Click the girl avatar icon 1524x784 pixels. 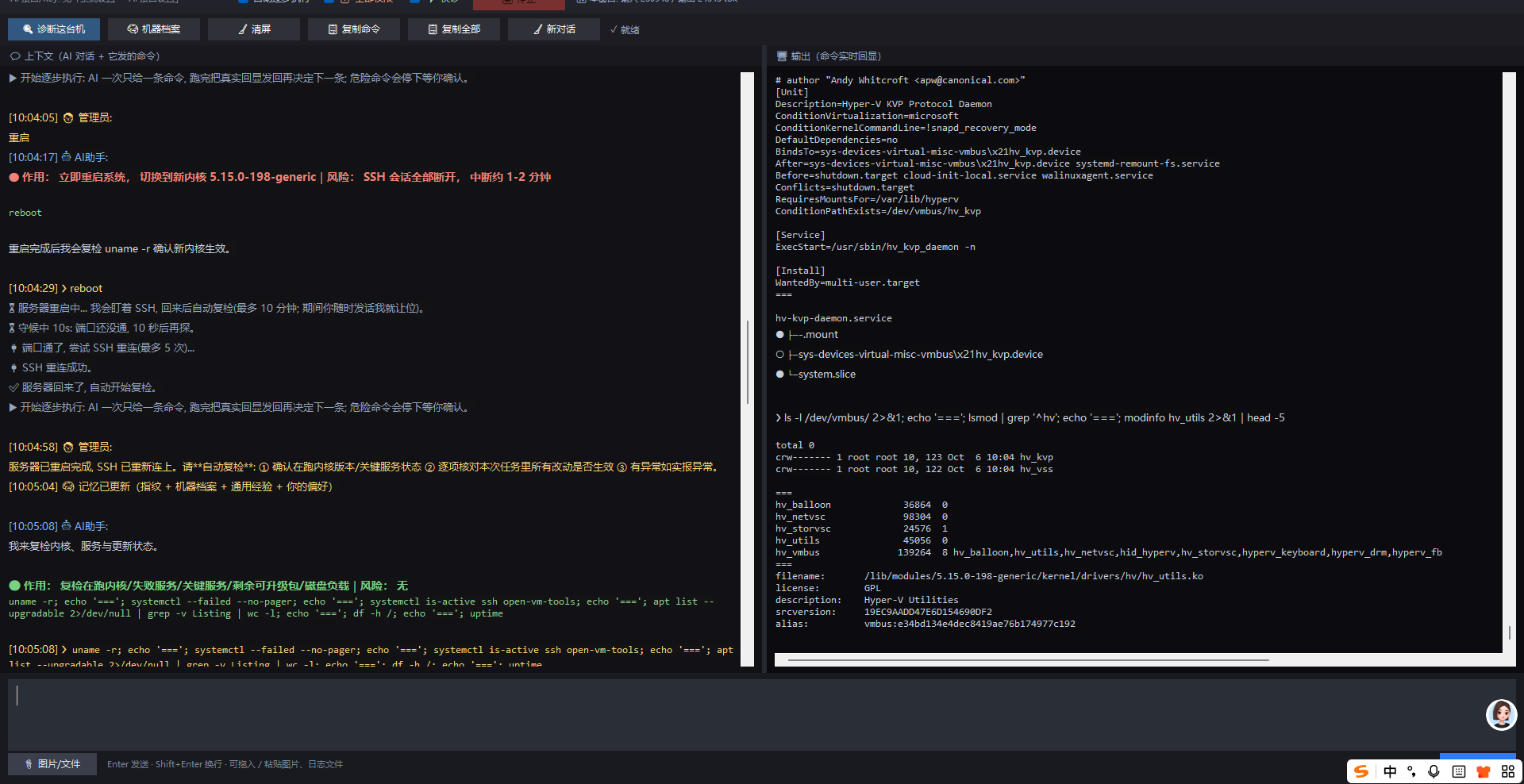click(x=1501, y=714)
